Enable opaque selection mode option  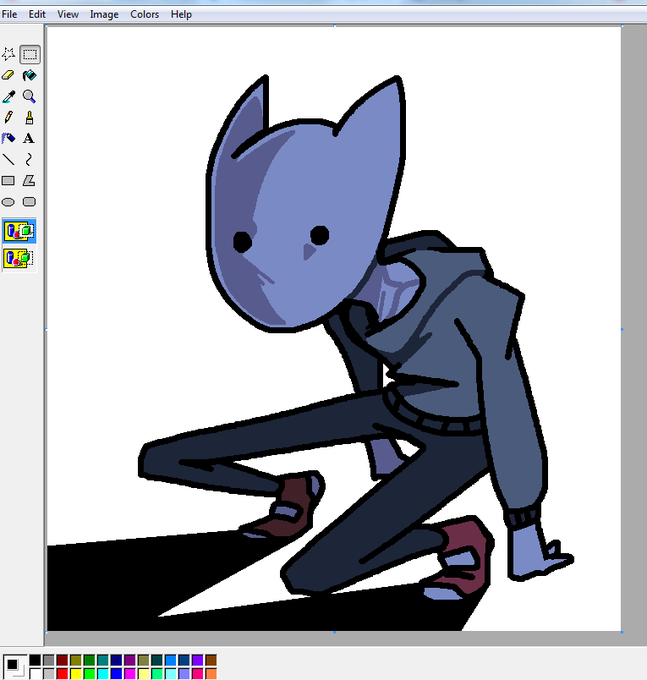[20, 231]
